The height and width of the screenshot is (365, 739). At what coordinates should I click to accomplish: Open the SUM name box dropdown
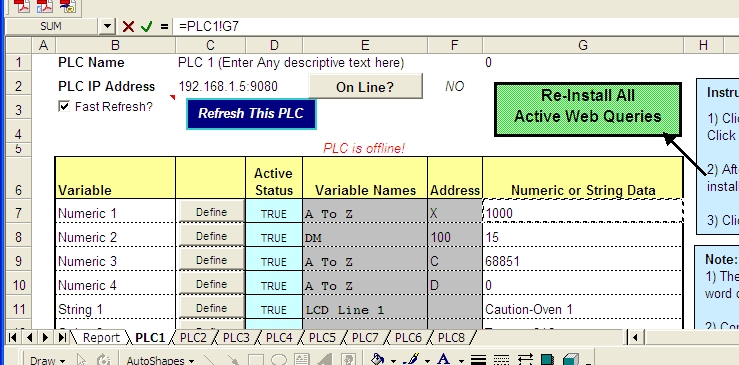[x=107, y=26]
